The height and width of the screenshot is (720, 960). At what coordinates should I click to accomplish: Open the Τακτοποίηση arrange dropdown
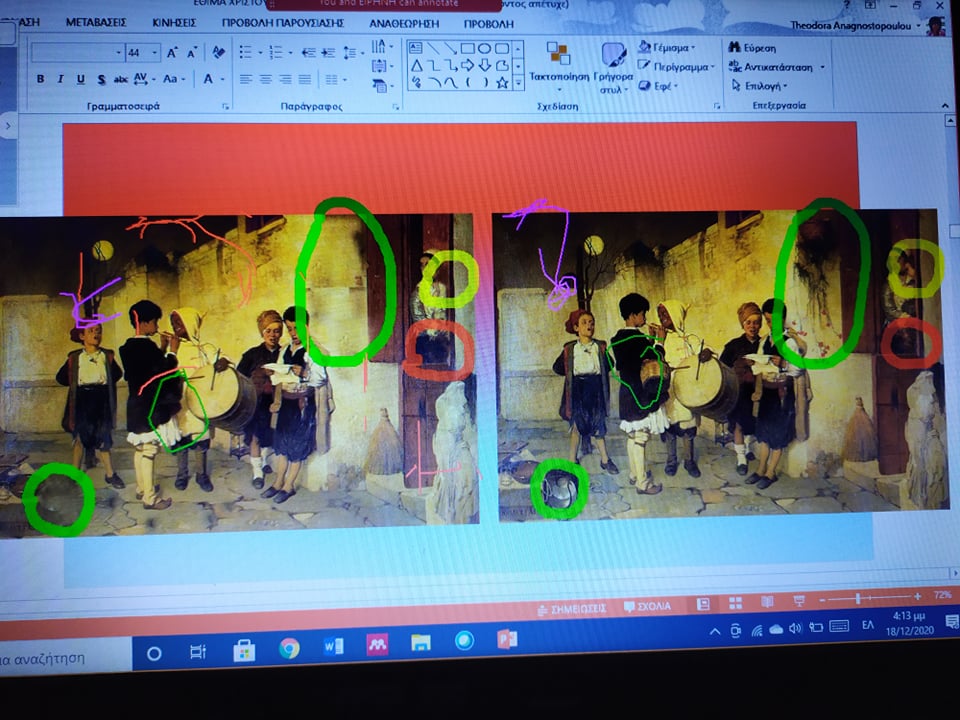[x=558, y=66]
